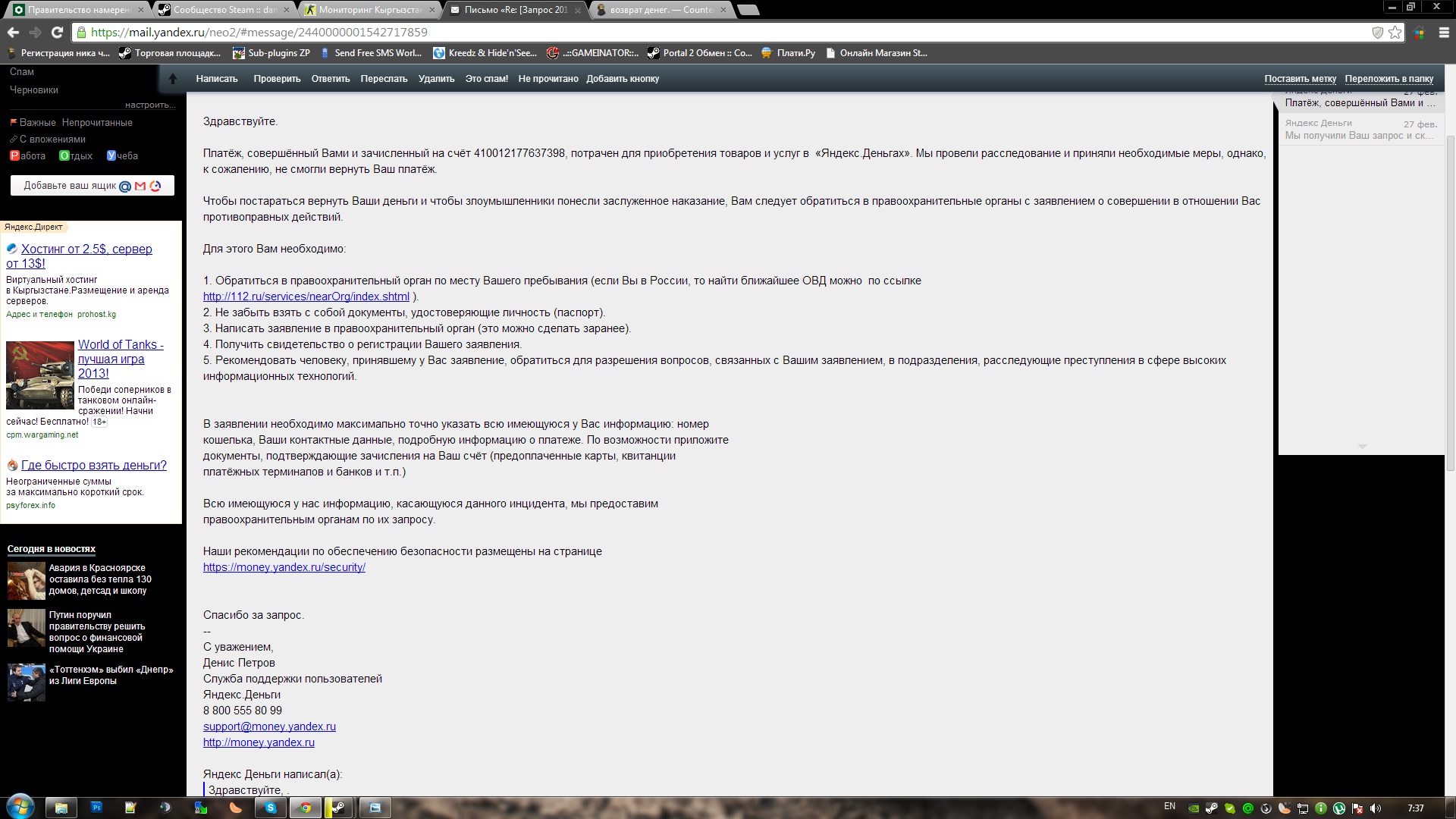Open the money.yandex.ru/security link
Viewport: 1456px width, 819px height.
[284, 567]
